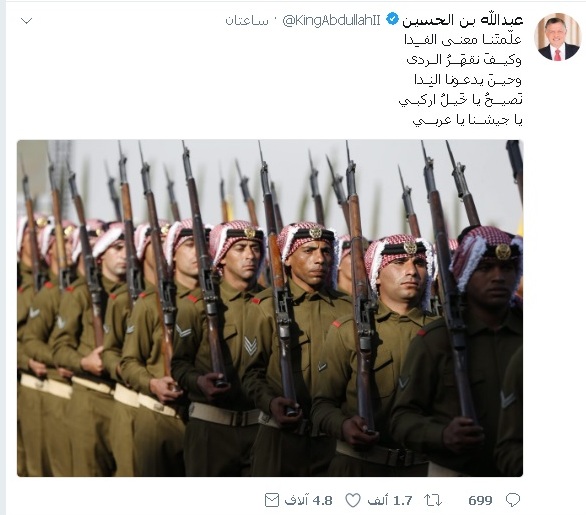This screenshot has width=586, height=515.
Task: Click the blue verified badge icon
Action: click(392, 19)
